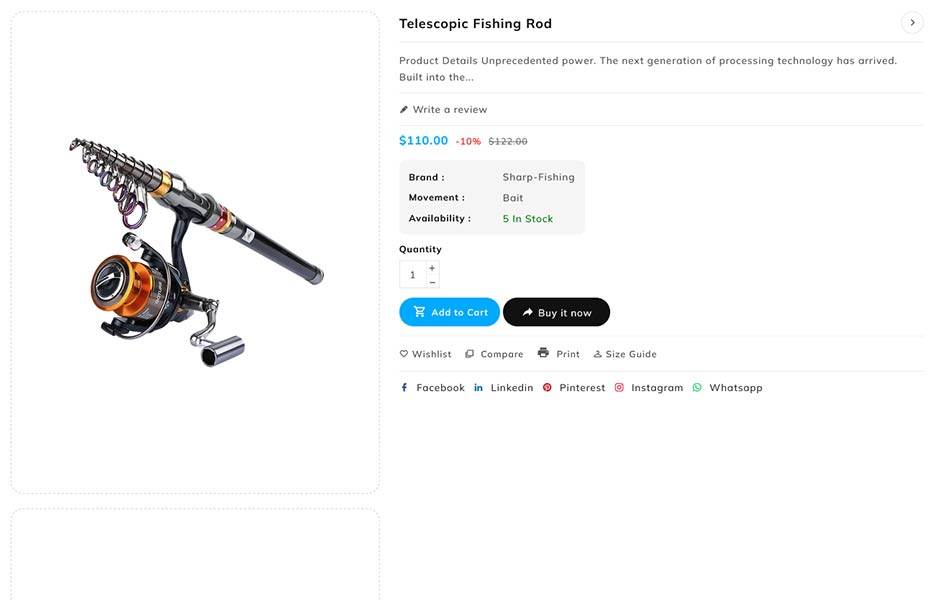Click the pencil icon beside Write a review

[x=404, y=110]
